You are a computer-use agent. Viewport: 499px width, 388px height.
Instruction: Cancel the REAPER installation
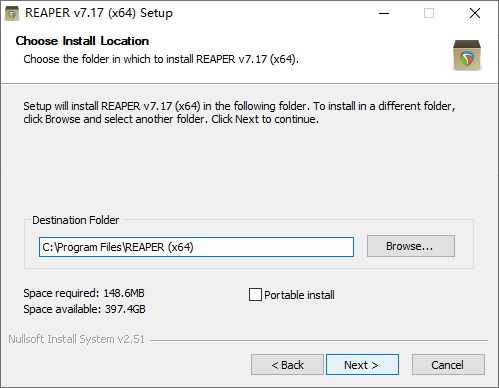click(x=448, y=365)
